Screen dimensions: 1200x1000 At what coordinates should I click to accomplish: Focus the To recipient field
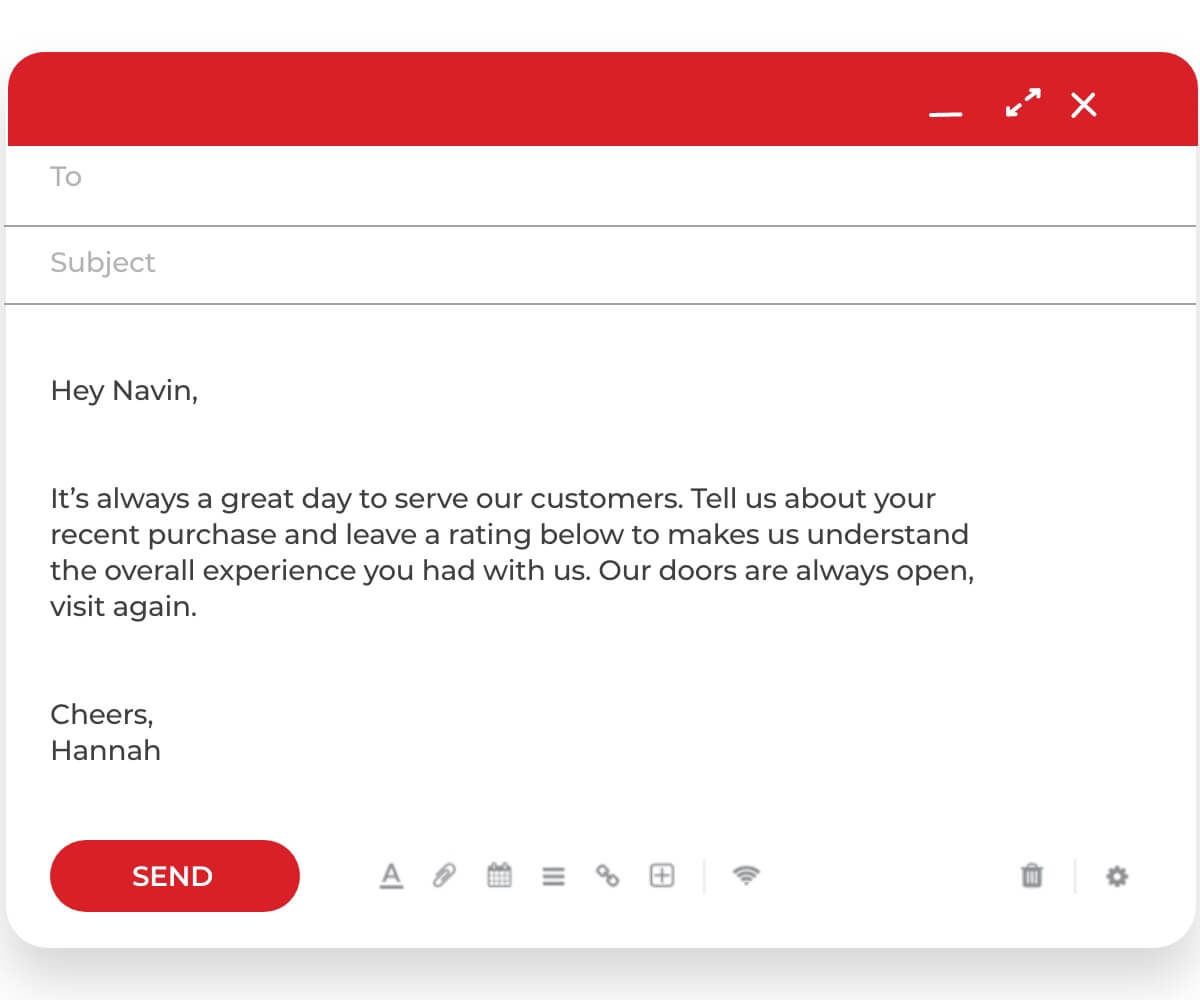click(600, 186)
